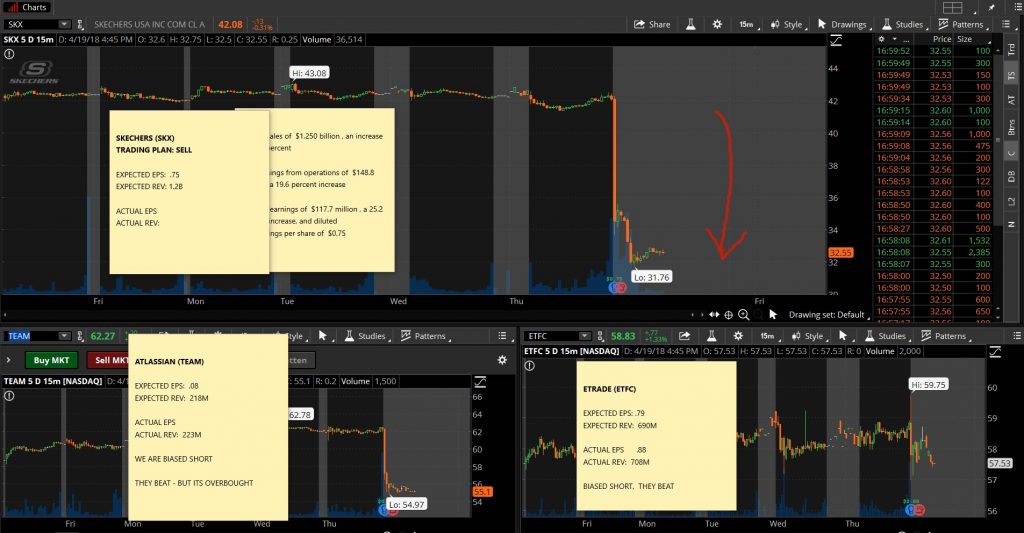1024x533 pixels.
Task: Expand the TEAM order buttons chevron
Action: coord(8,360)
